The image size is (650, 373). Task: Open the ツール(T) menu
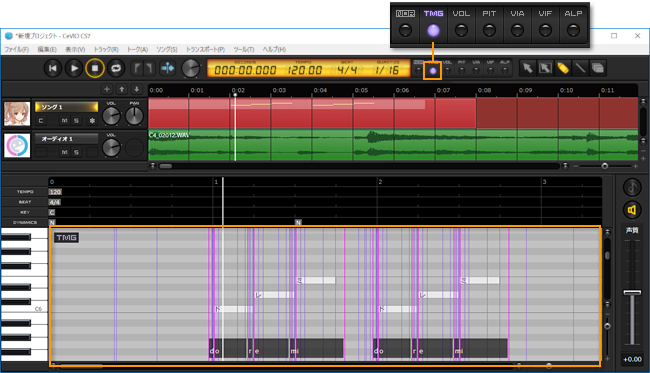point(244,49)
